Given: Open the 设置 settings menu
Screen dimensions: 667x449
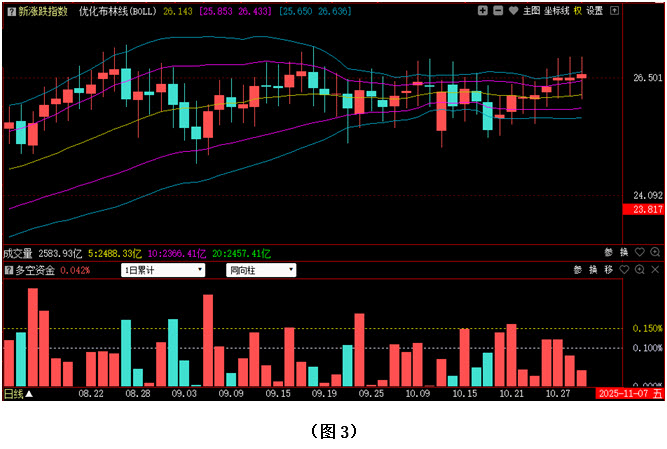Looking at the screenshot, I should tap(595, 10).
